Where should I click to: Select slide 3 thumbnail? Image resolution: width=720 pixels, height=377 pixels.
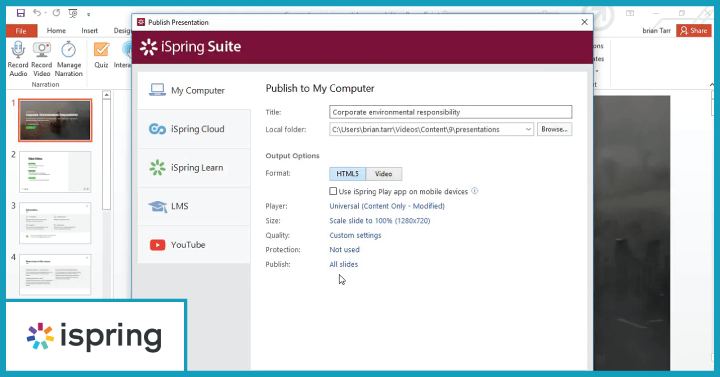[x=55, y=223]
